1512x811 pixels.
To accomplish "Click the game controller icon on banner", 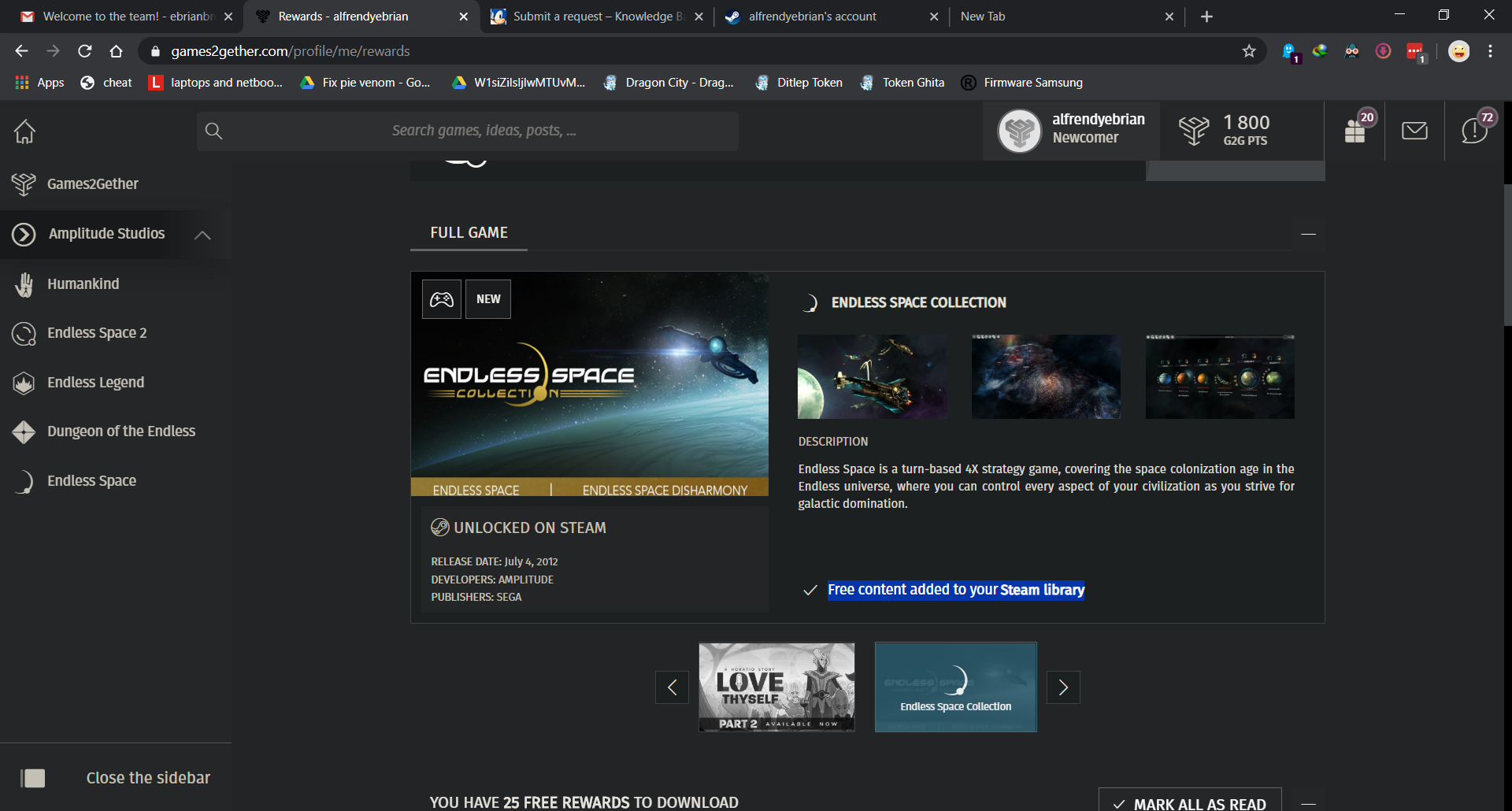I will [442, 299].
